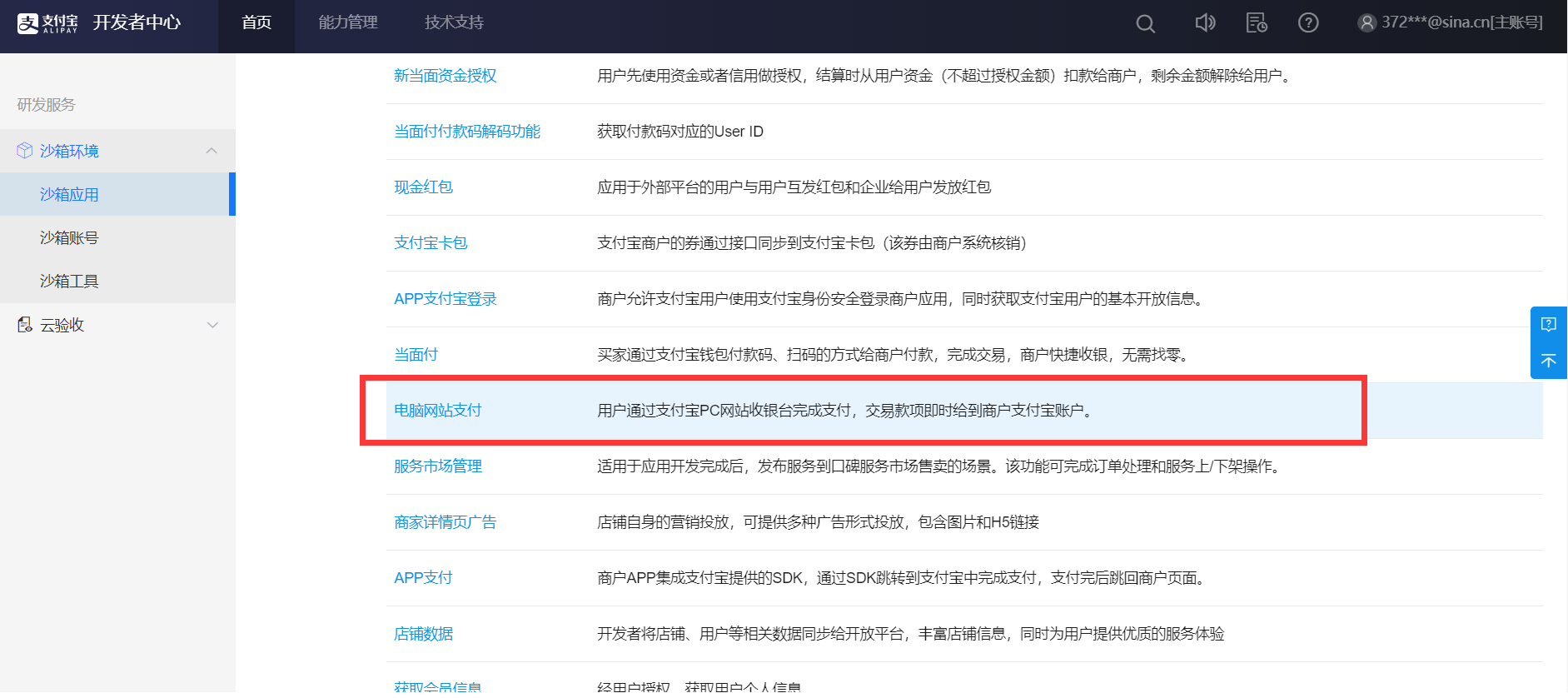Open the account 372***@sina.cn menu
Image resolution: width=1568 pixels, height=698 pixels.
click(x=1461, y=22)
